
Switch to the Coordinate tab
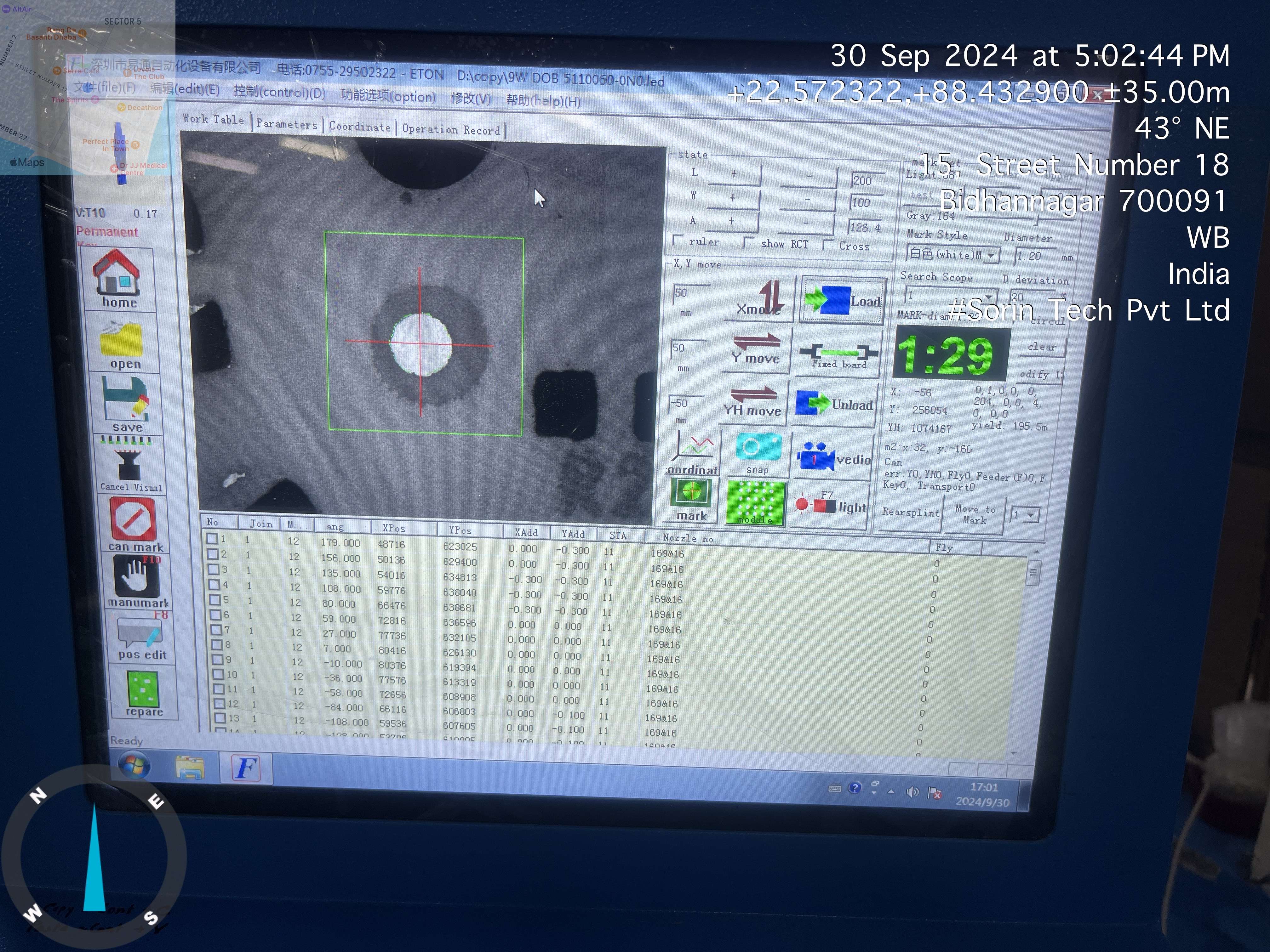tap(360, 127)
